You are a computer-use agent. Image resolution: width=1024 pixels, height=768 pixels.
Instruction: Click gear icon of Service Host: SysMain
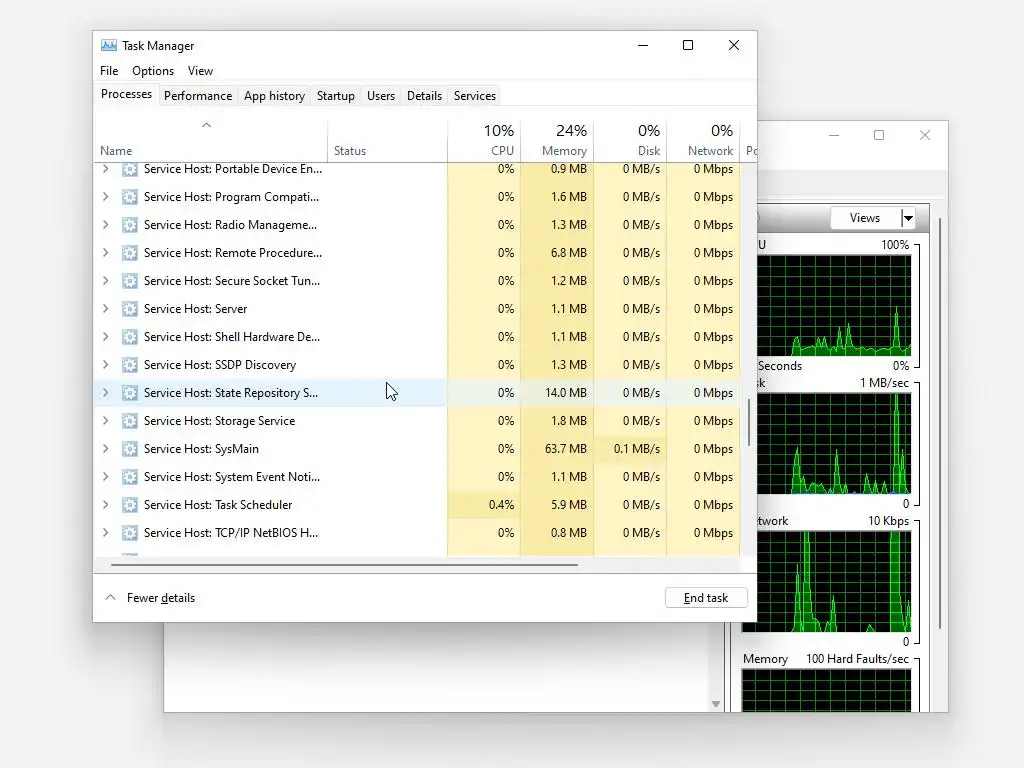[129, 449]
